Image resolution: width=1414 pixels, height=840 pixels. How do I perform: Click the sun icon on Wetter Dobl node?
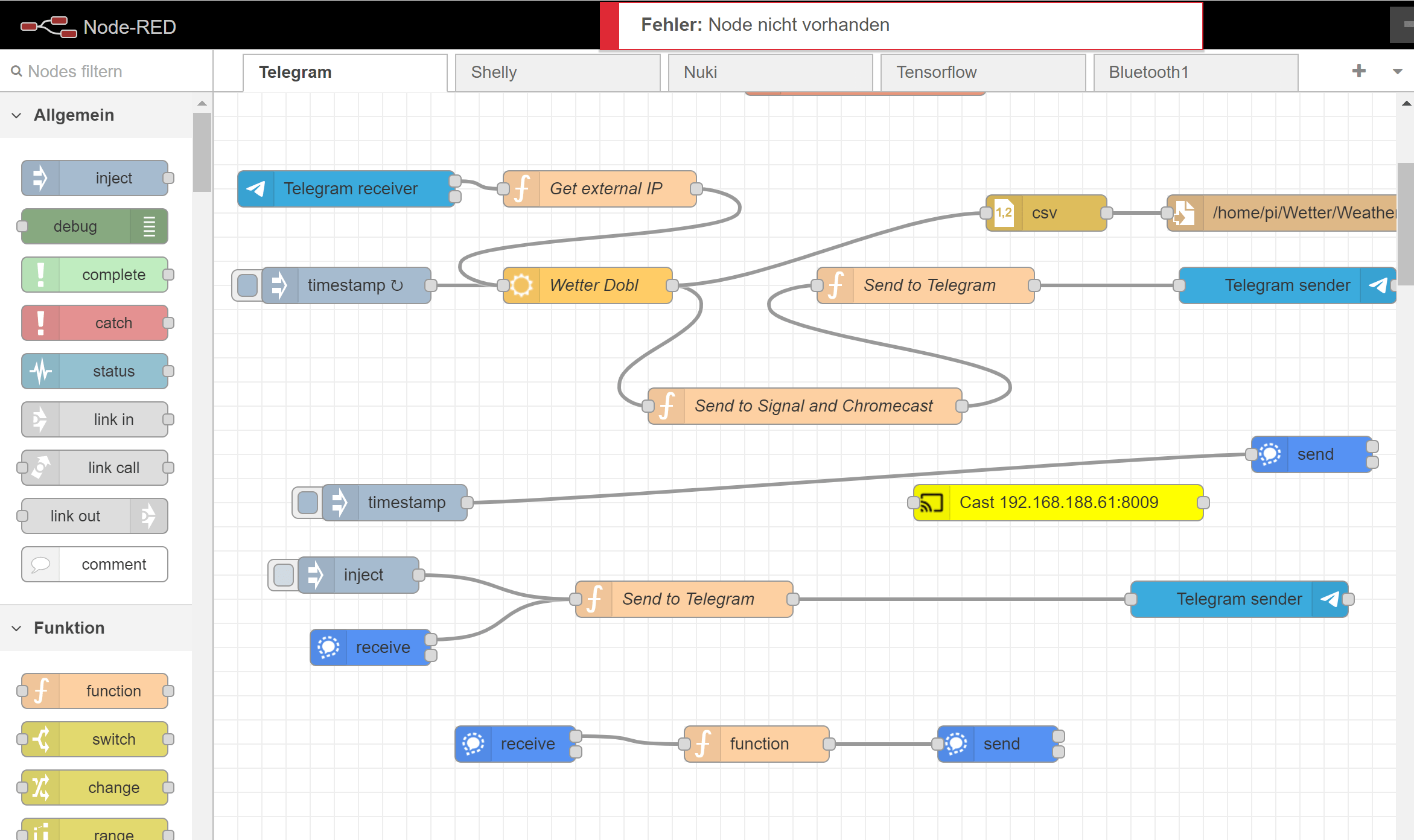(521, 285)
